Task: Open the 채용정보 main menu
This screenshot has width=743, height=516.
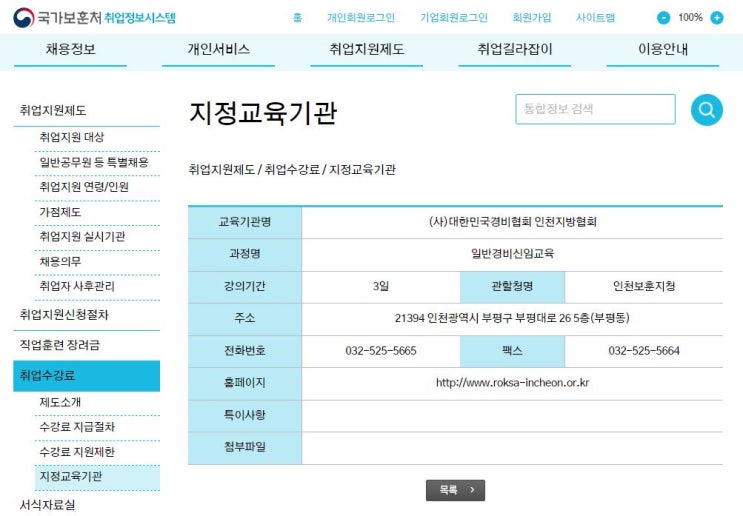Action: coord(71,49)
